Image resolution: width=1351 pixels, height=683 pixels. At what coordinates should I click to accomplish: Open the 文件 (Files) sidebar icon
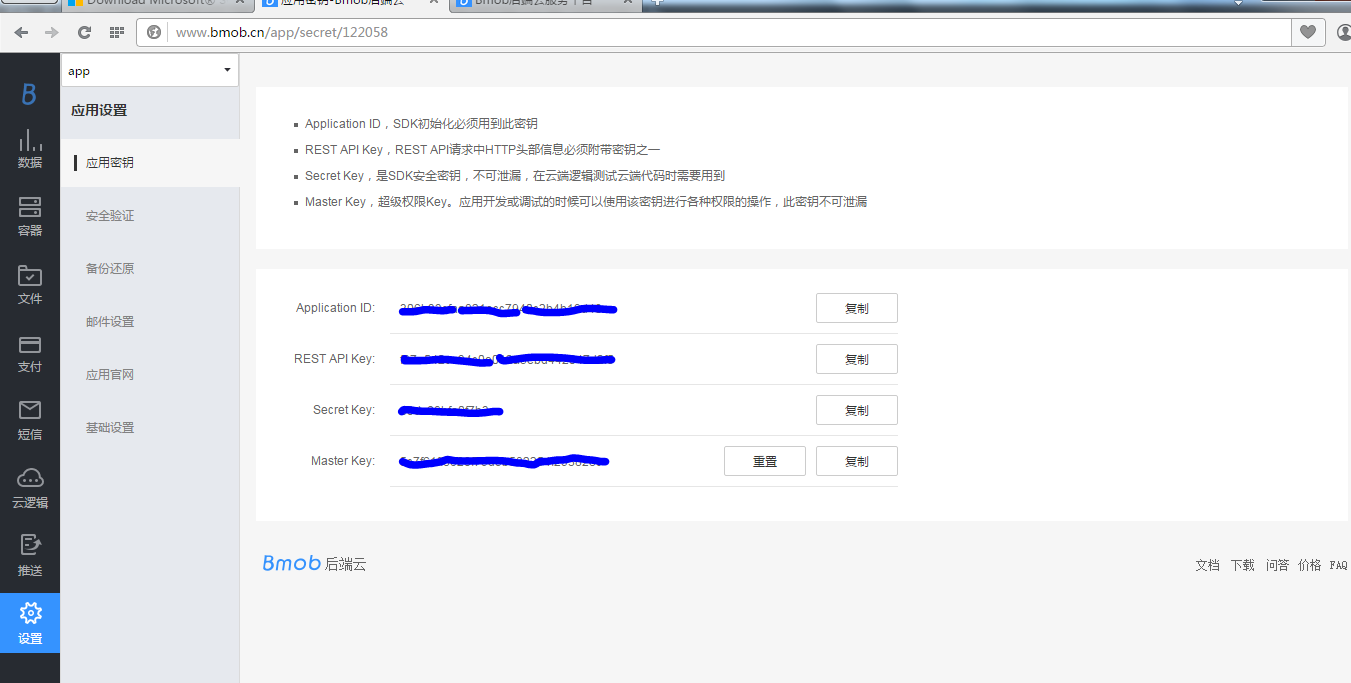click(30, 284)
